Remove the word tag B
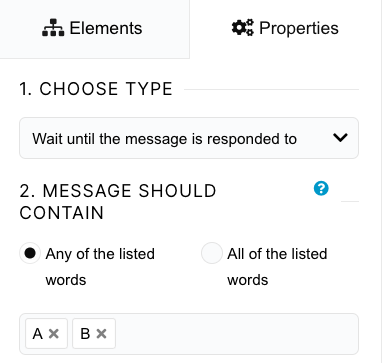 pyautogui.click(x=101, y=334)
